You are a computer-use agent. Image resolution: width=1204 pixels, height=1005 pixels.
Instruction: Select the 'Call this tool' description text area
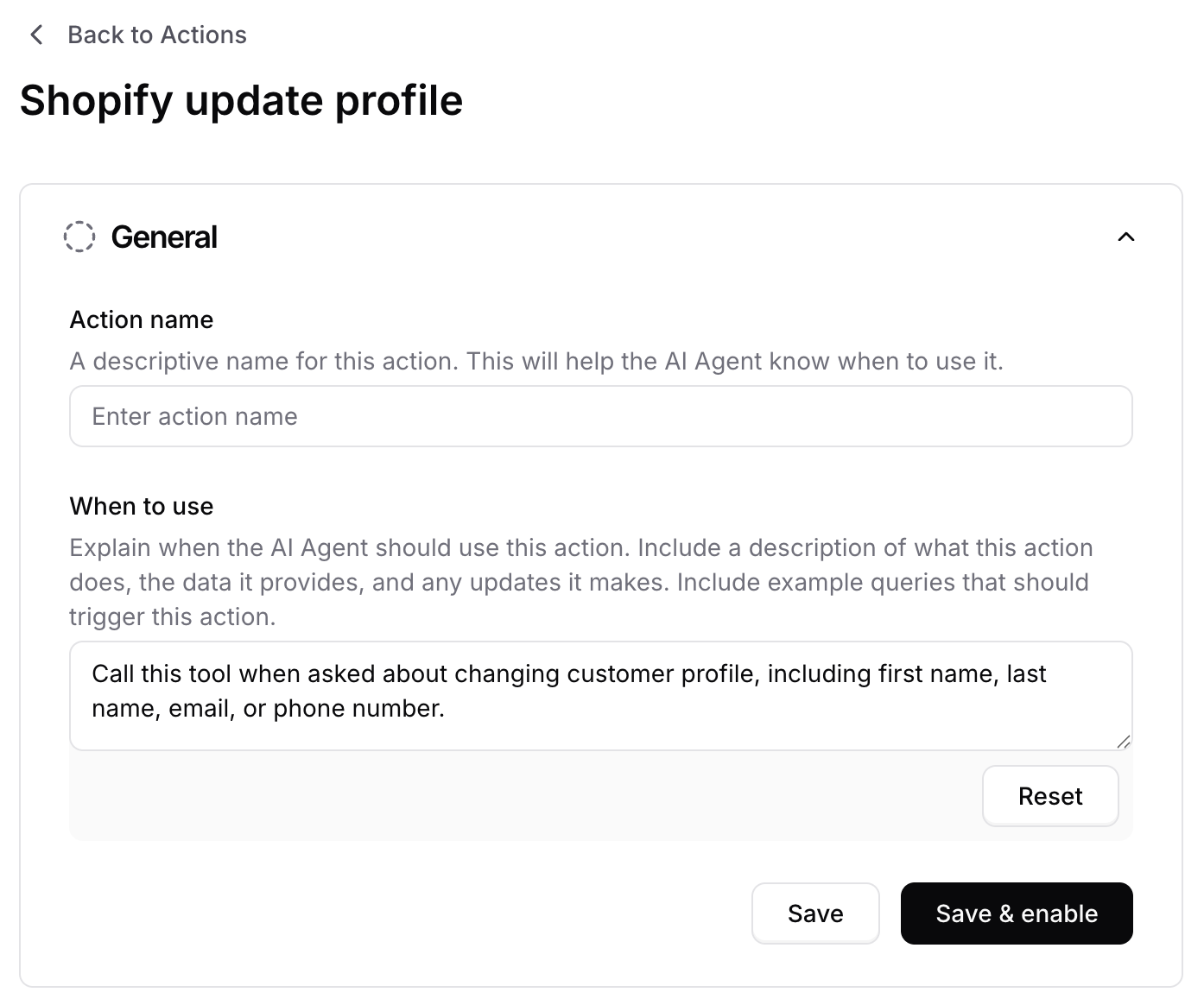click(600, 695)
